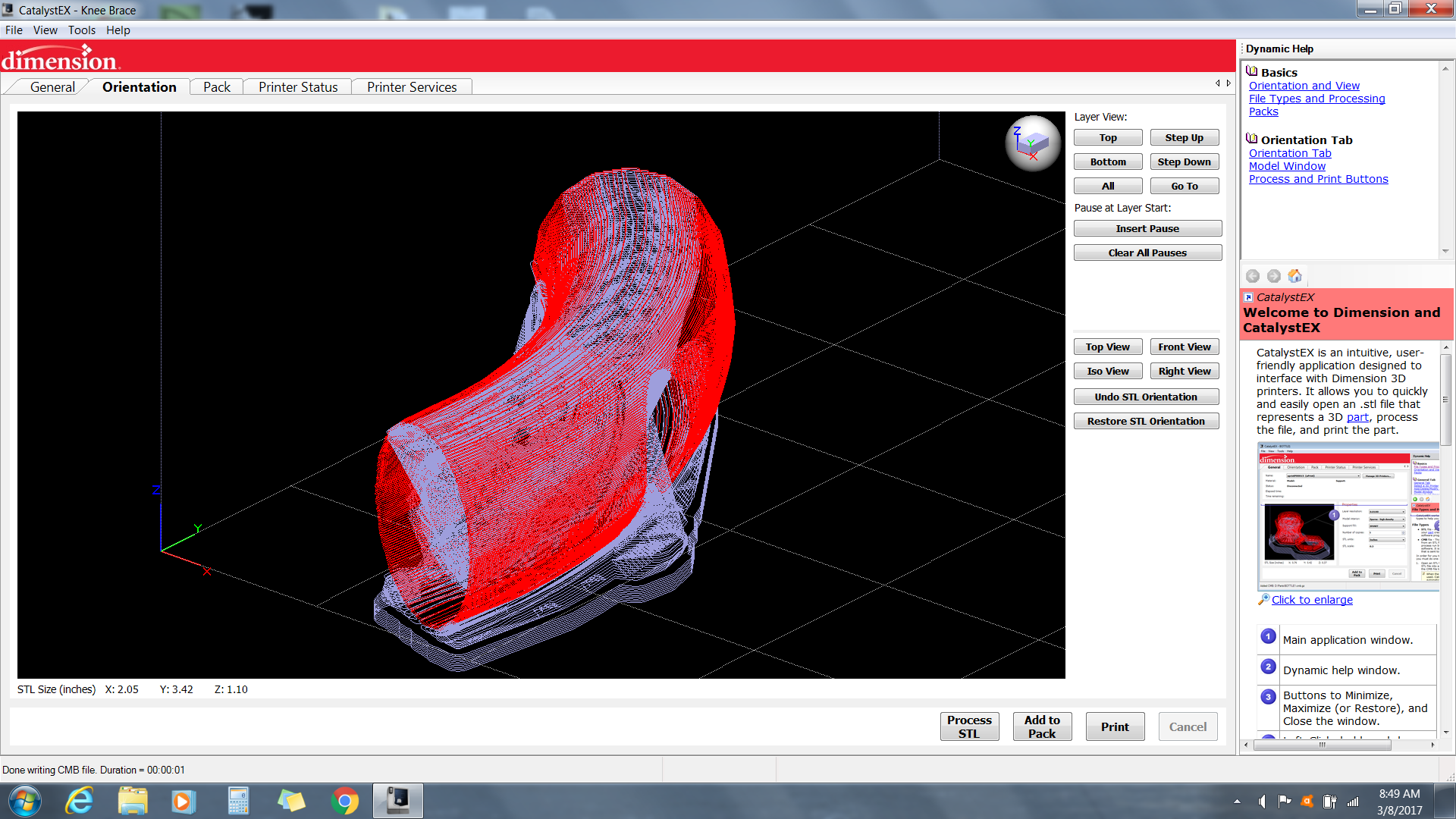Select the Orientation tab
Image resolution: width=1456 pixels, height=819 pixels.
coord(139,87)
